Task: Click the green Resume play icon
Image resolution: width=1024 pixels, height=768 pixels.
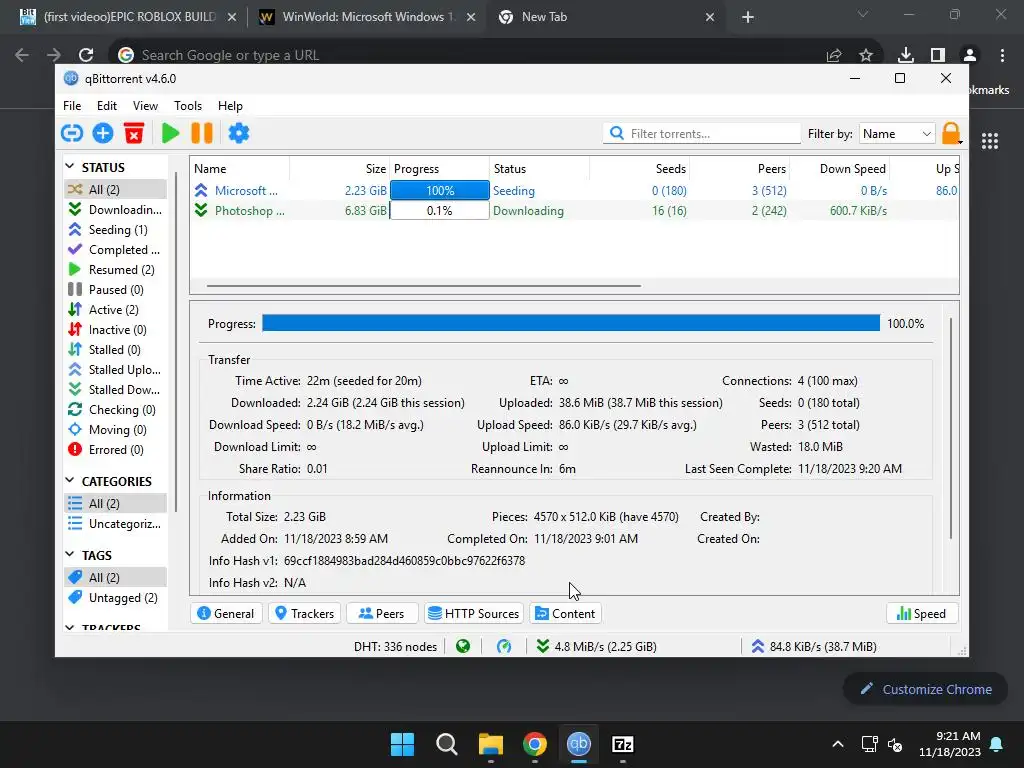Action: (x=170, y=133)
